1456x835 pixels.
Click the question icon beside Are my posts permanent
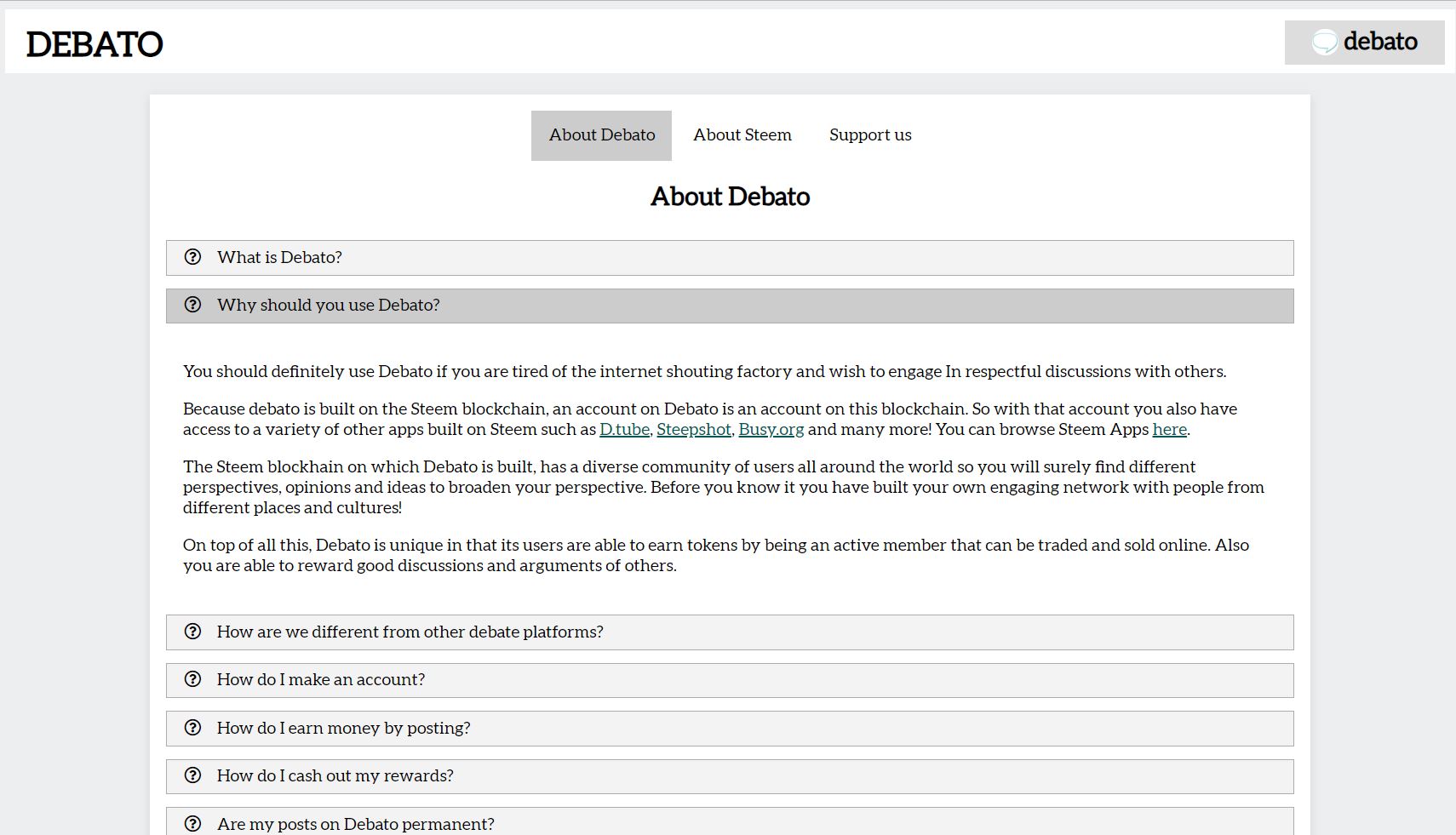pos(193,824)
